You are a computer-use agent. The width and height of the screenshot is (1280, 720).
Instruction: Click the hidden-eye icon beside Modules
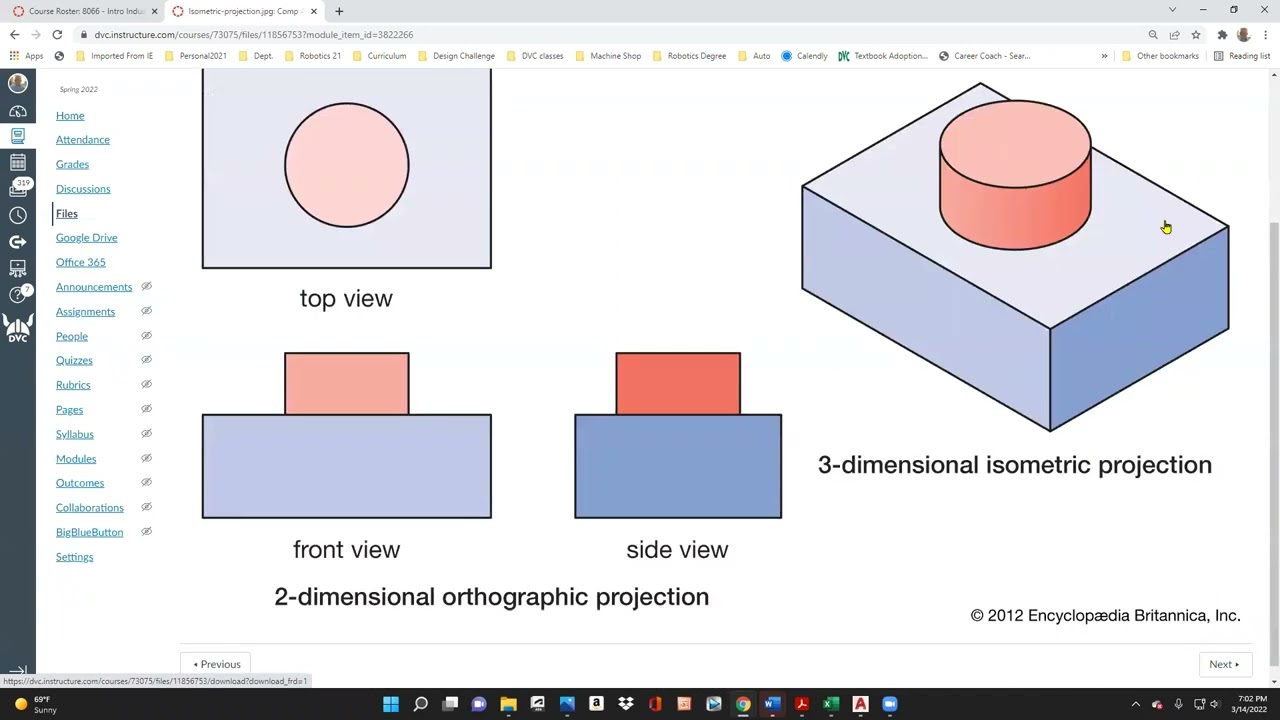coord(146,459)
